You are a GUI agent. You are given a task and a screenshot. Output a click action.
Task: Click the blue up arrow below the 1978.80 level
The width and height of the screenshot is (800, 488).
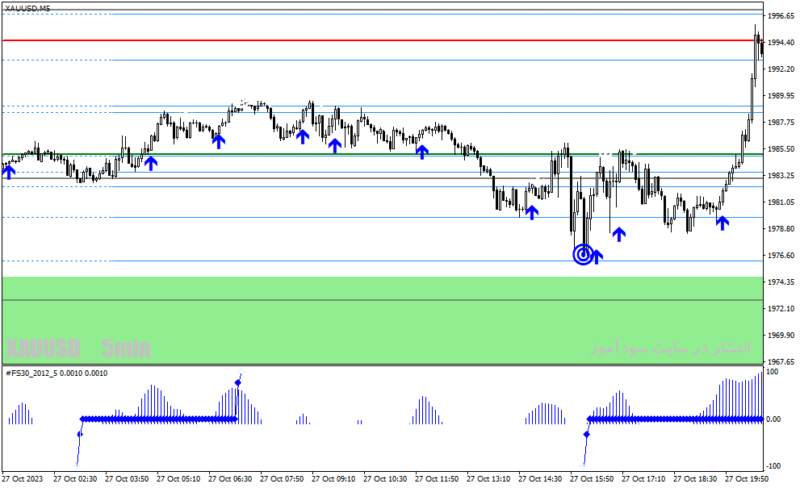(619, 234)
